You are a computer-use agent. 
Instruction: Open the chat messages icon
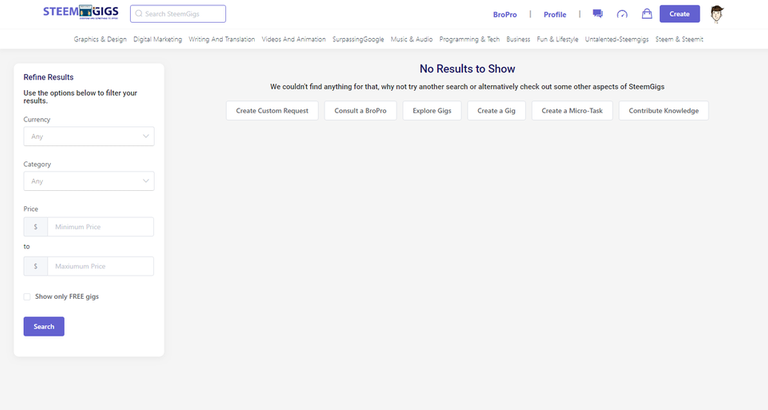point(598,14)
